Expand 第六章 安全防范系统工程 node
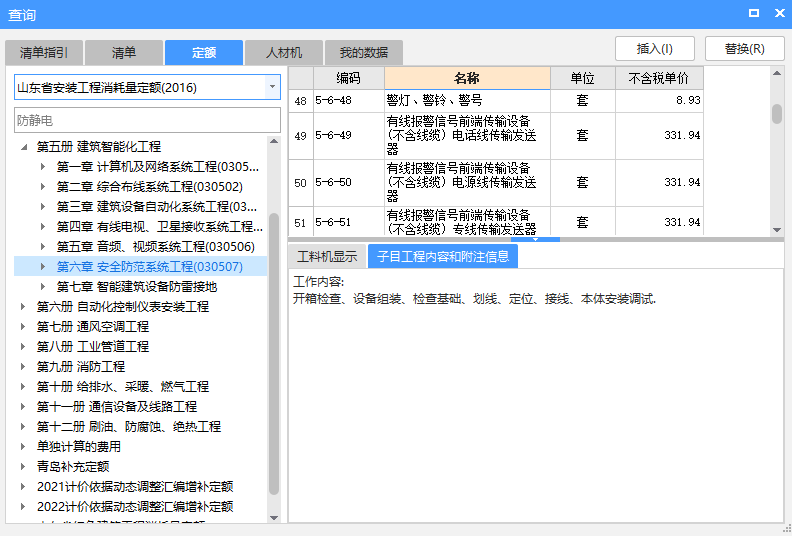This screenshot has height=536, width=792. click(43, 267)
